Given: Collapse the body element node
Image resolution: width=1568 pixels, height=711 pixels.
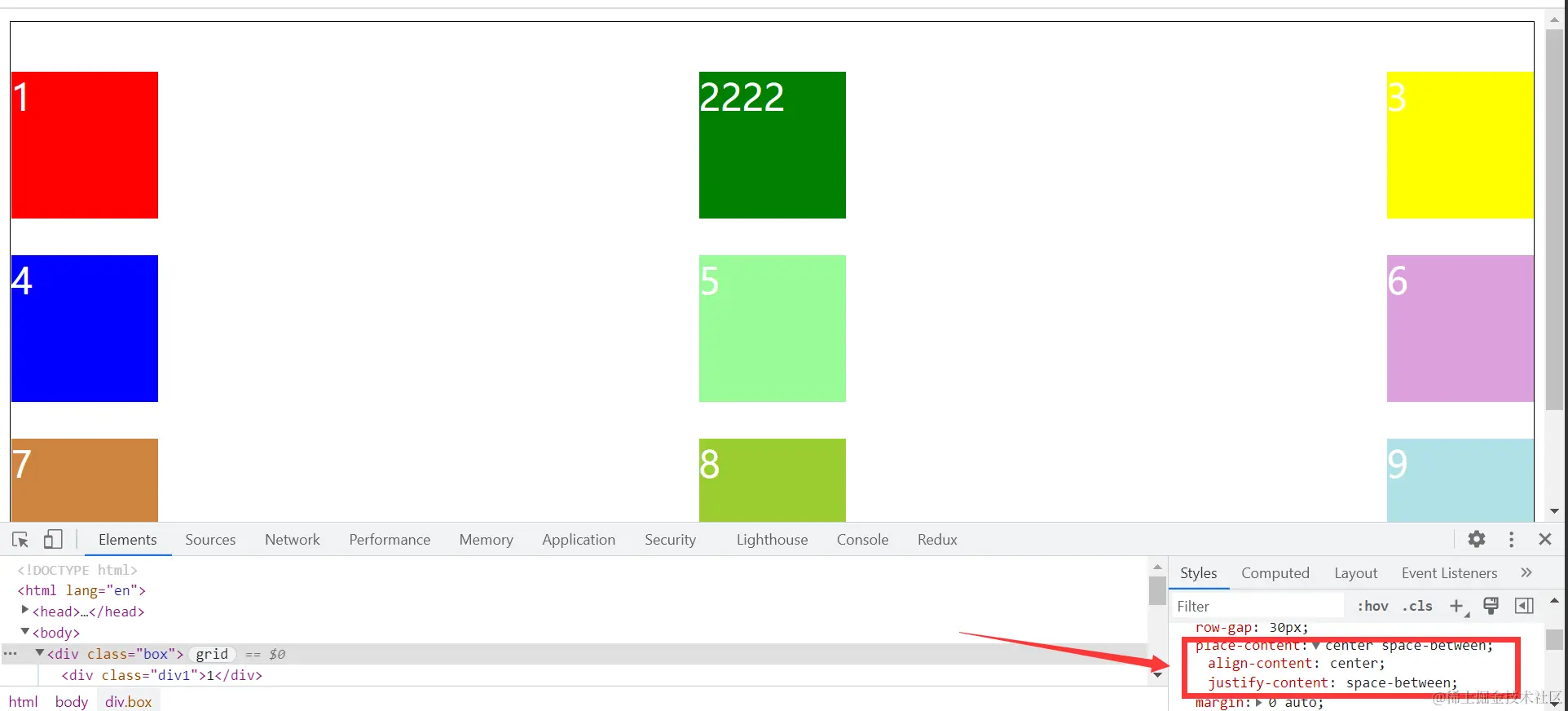Looking at the screenshot, I should coord(24,631).
